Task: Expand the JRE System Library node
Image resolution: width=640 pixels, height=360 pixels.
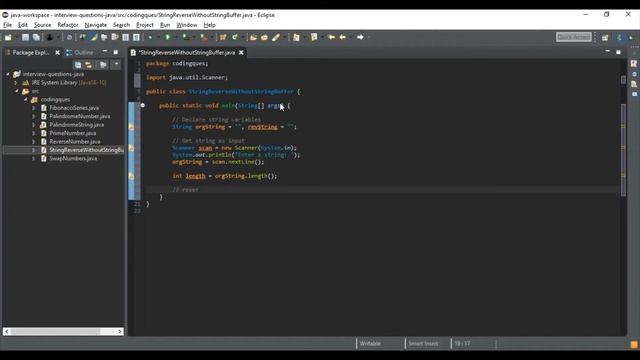Action: tap(16, 82)
